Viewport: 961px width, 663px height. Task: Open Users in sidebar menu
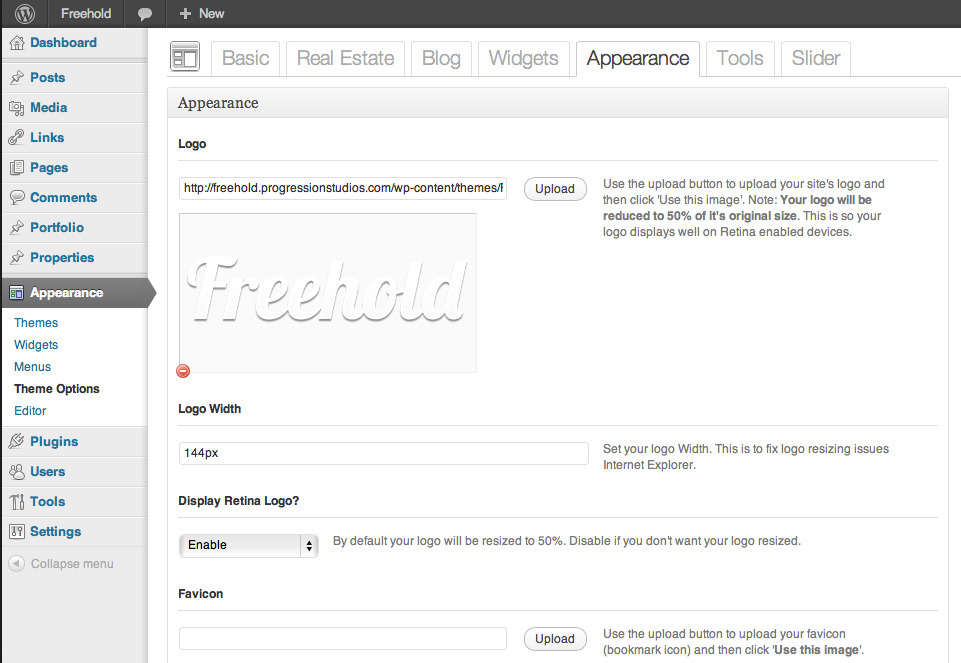47,471
